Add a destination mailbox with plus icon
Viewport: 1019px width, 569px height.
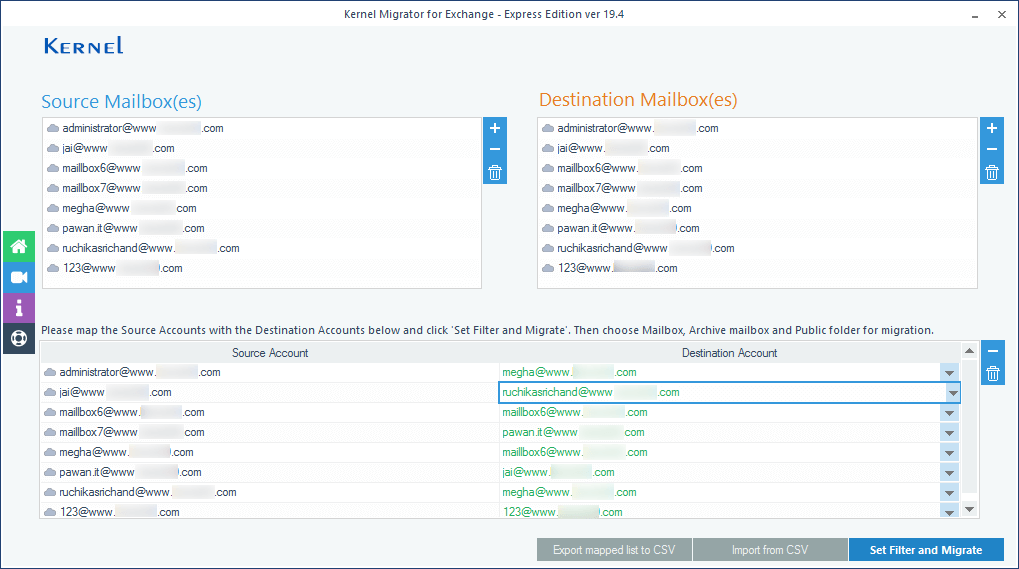pos(992,128)
